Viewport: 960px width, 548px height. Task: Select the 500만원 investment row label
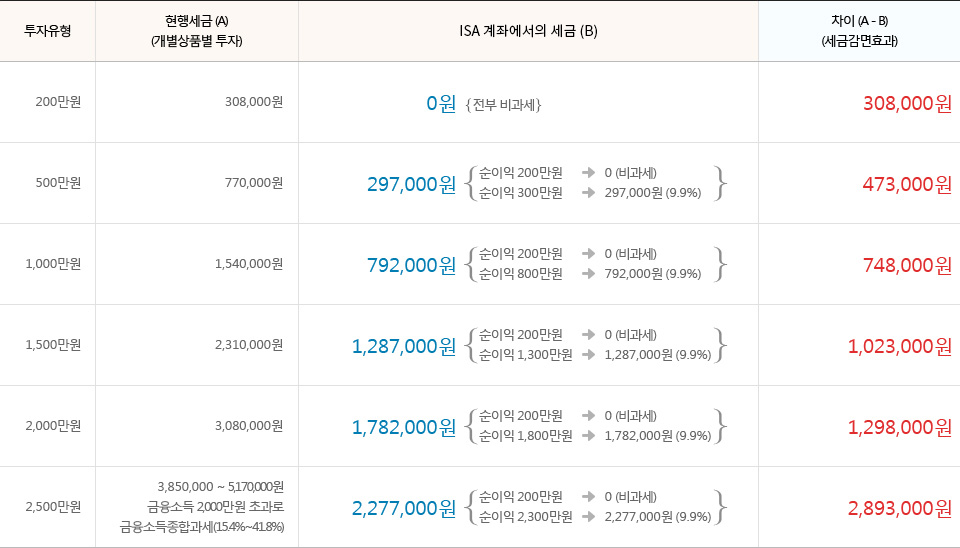[x=58, y=182]
